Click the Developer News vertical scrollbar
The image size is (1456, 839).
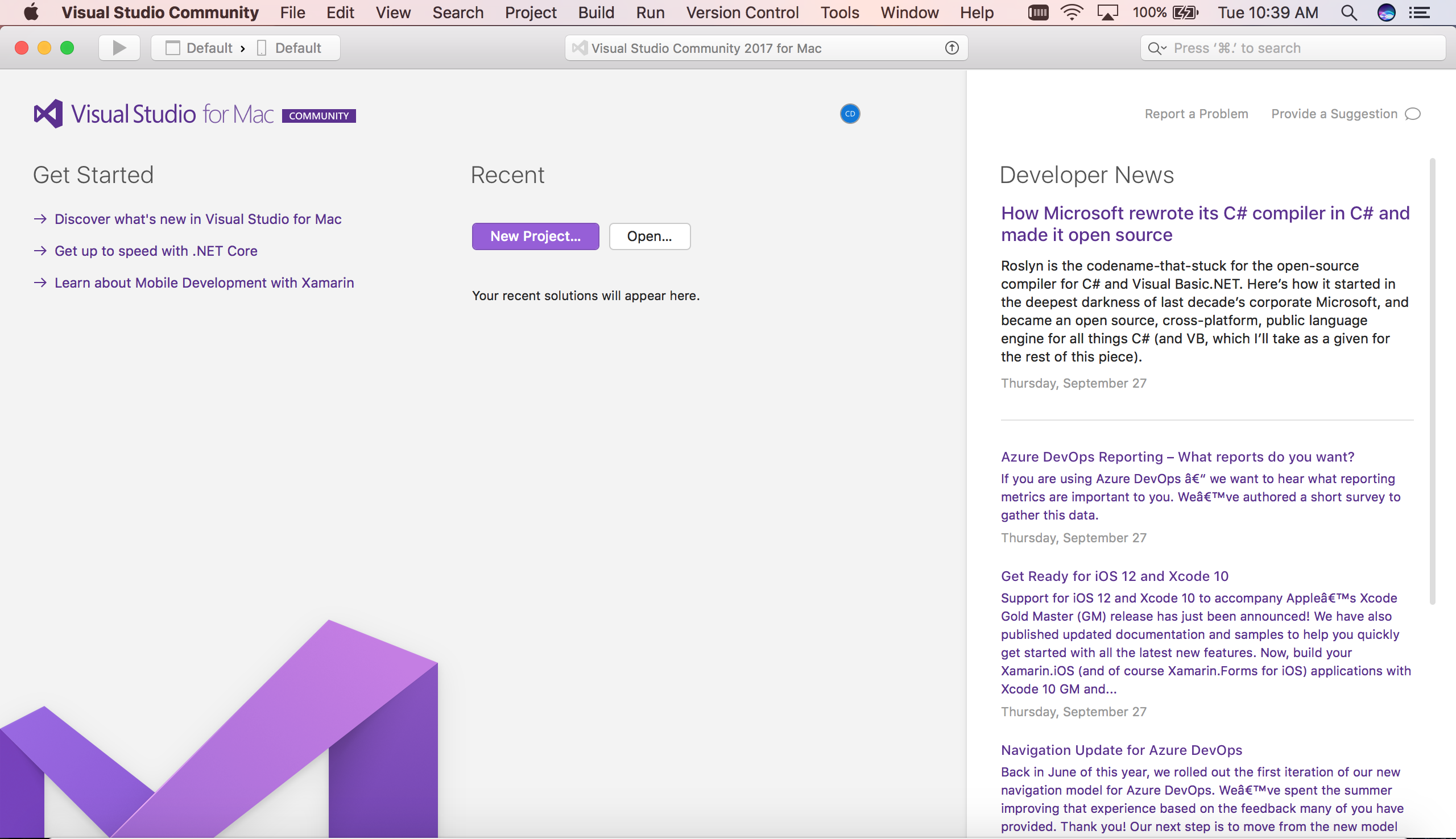(x=1432, y=380)
